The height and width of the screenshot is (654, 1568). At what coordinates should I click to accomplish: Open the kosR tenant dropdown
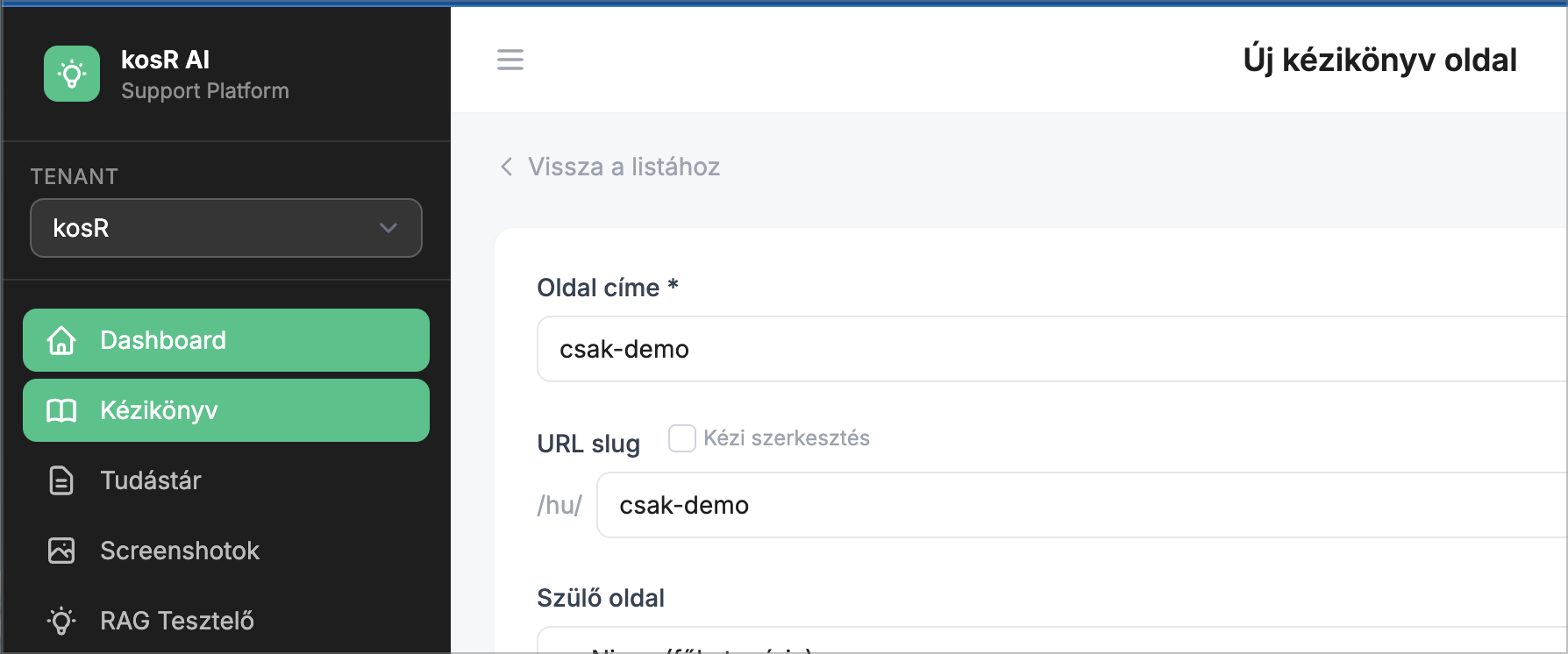click(x=210, y=228)
